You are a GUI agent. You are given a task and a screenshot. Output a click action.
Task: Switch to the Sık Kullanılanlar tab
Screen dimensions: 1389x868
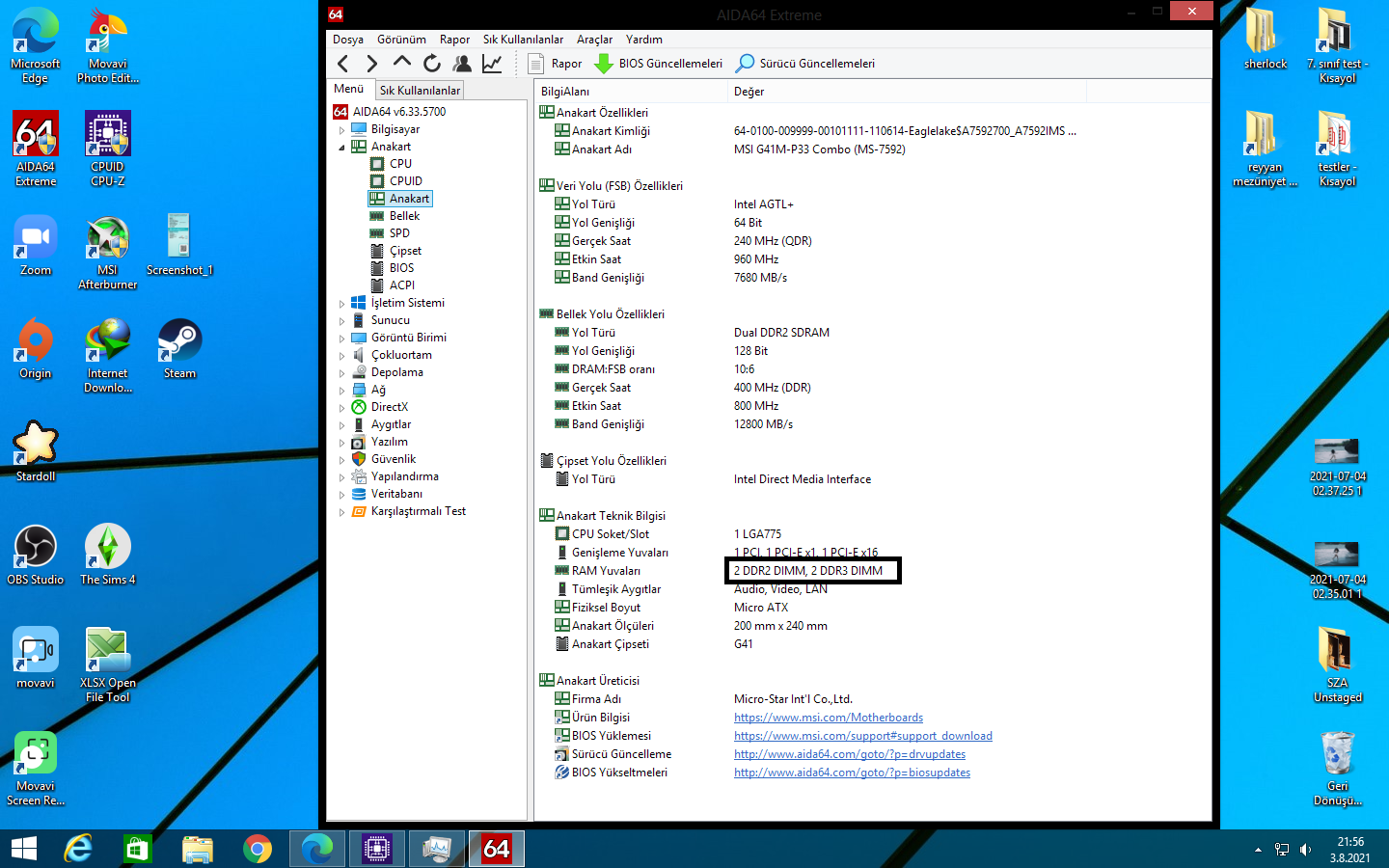click(x=420, y=90)
